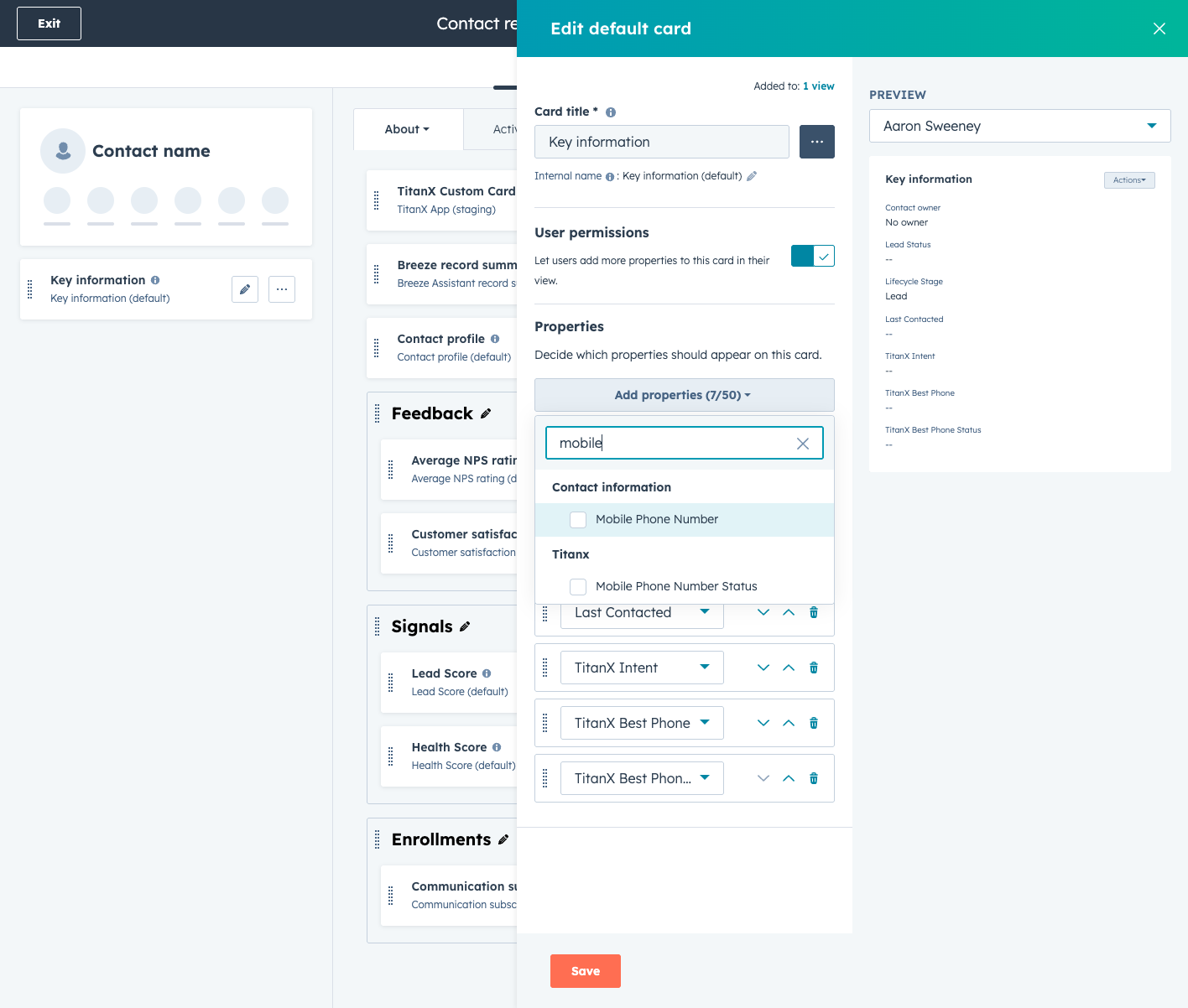Show Card title info tooltip icon
The width and height of the screenshot is (1188, 1008).
point(611,112)
